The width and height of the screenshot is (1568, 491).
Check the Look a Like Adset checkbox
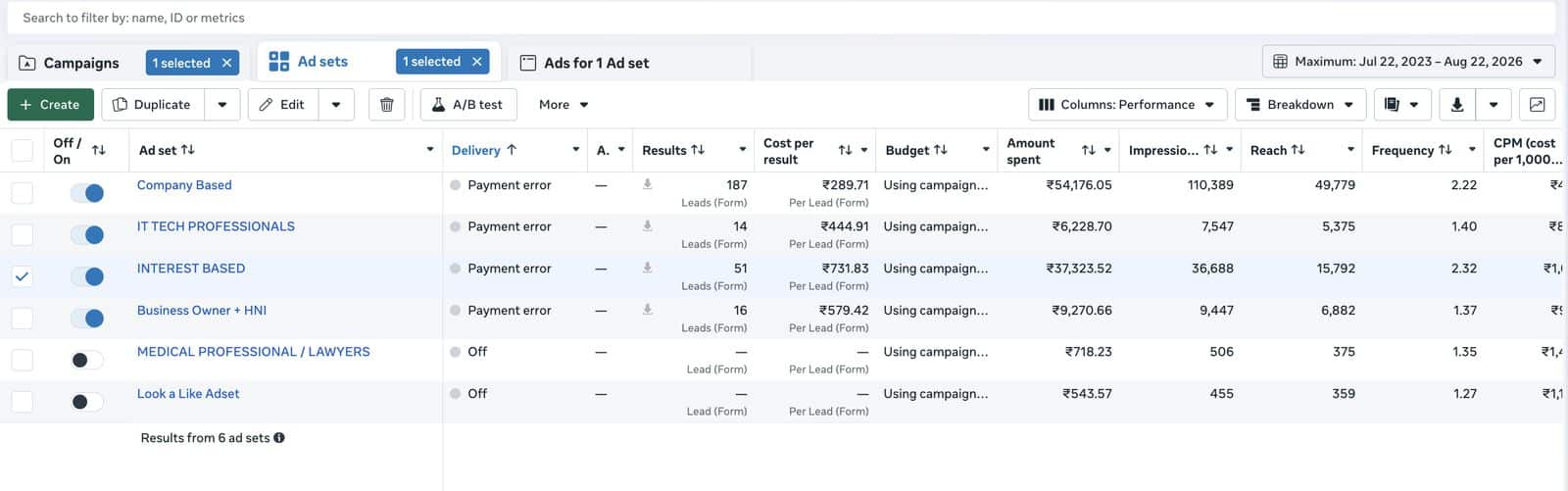22,402
